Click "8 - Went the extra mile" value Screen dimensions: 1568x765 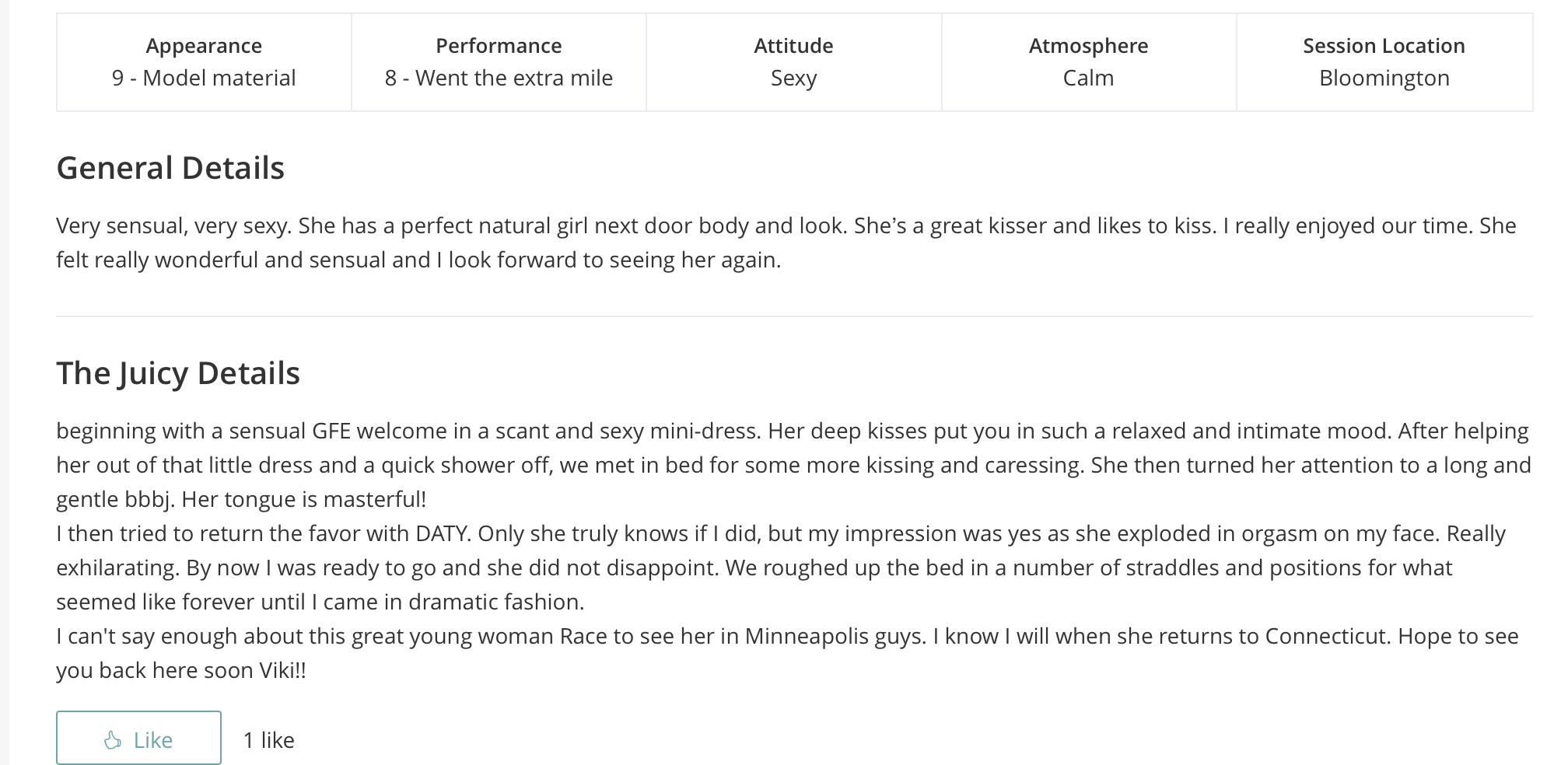(499, 78)
